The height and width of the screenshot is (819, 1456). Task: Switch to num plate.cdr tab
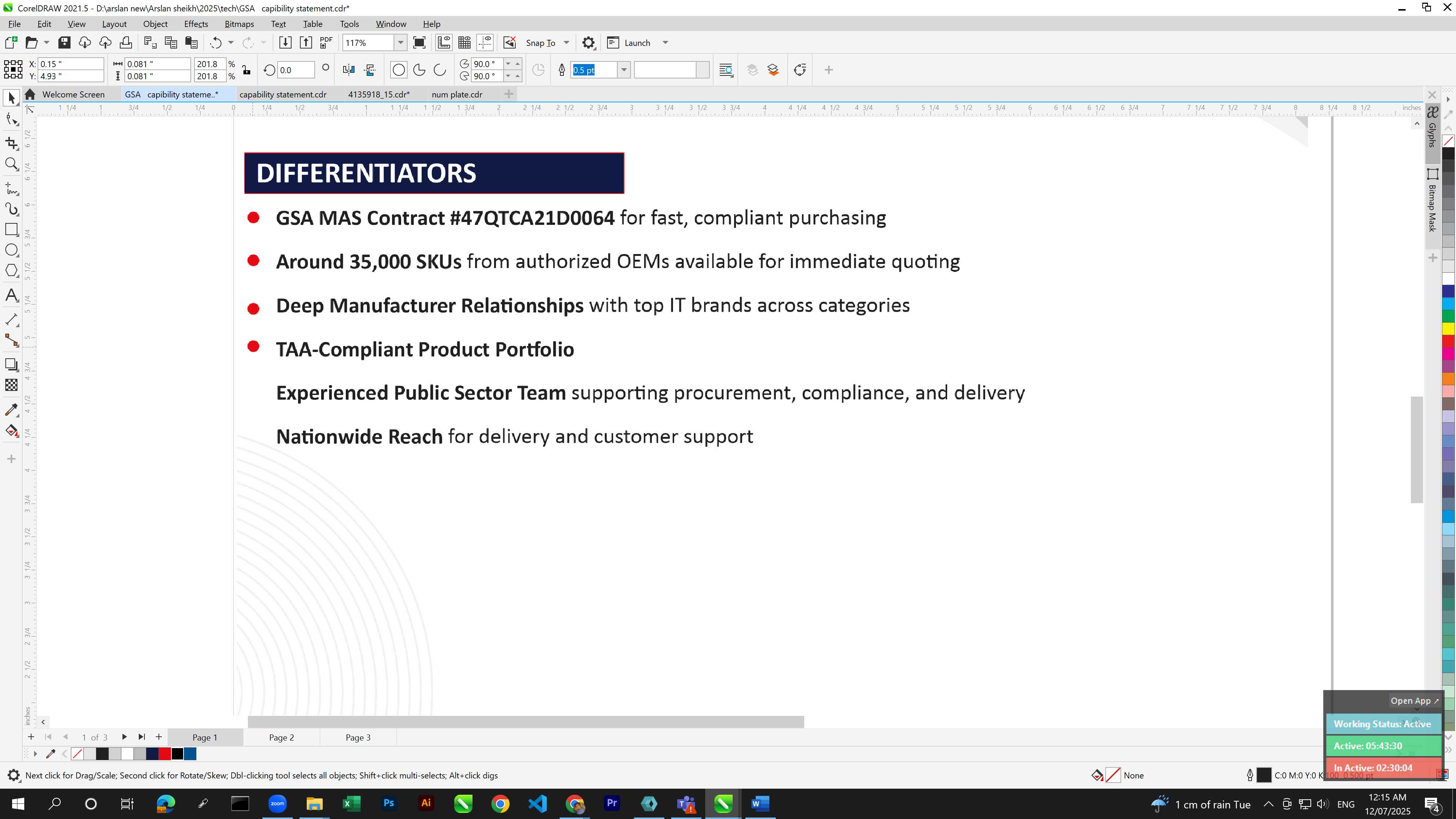pos(457,94)
